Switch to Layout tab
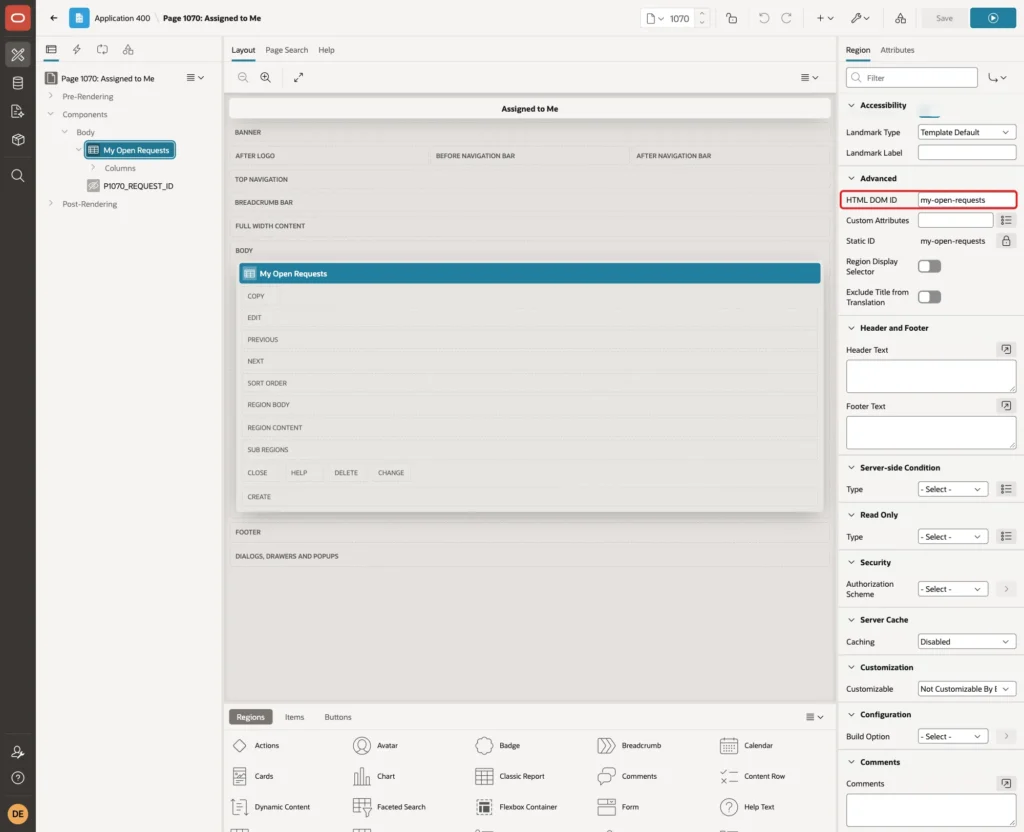Viewport: 1024px width, 832px height. point(243,50)
